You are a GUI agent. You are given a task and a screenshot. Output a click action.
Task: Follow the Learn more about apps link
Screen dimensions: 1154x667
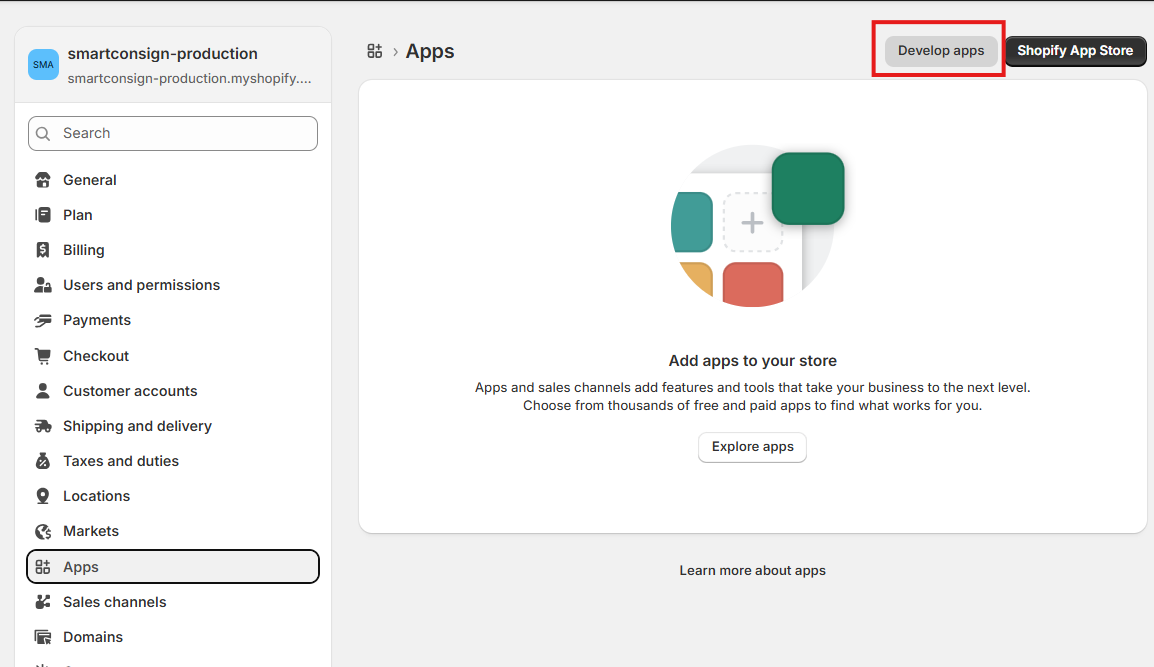point(752,571)
